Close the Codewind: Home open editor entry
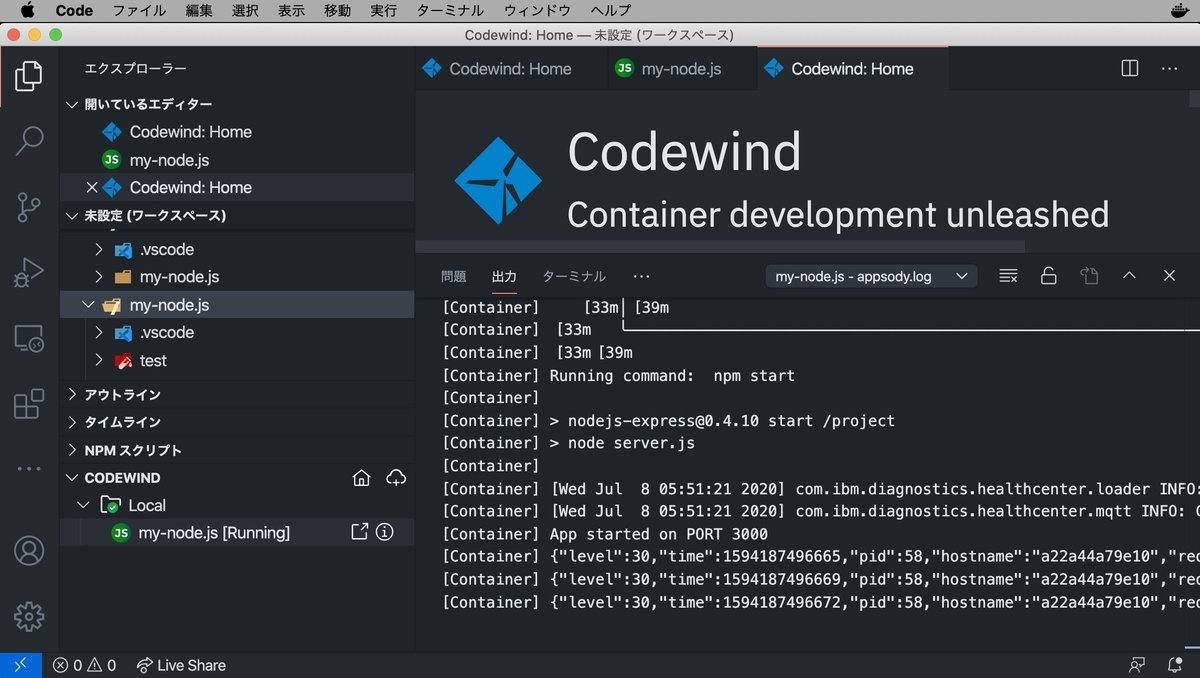Image resolution: width=1200 pixels, height=678 pixels. 92,188
